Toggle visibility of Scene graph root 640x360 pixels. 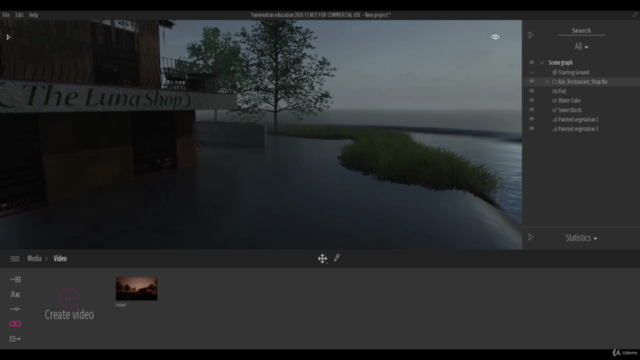pos(531,62)
